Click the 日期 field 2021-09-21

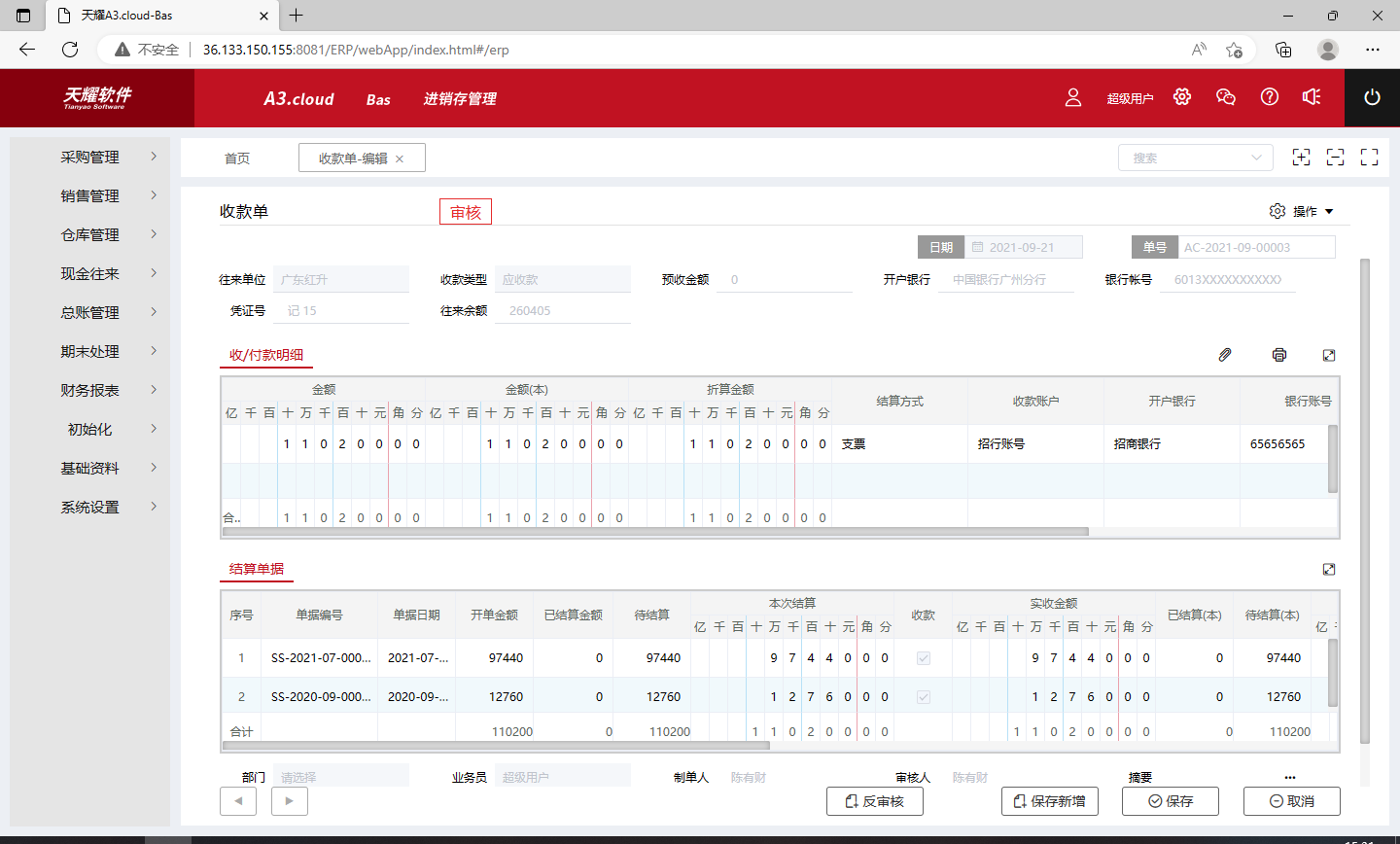pyautogui.click(x=1024, y=247)
